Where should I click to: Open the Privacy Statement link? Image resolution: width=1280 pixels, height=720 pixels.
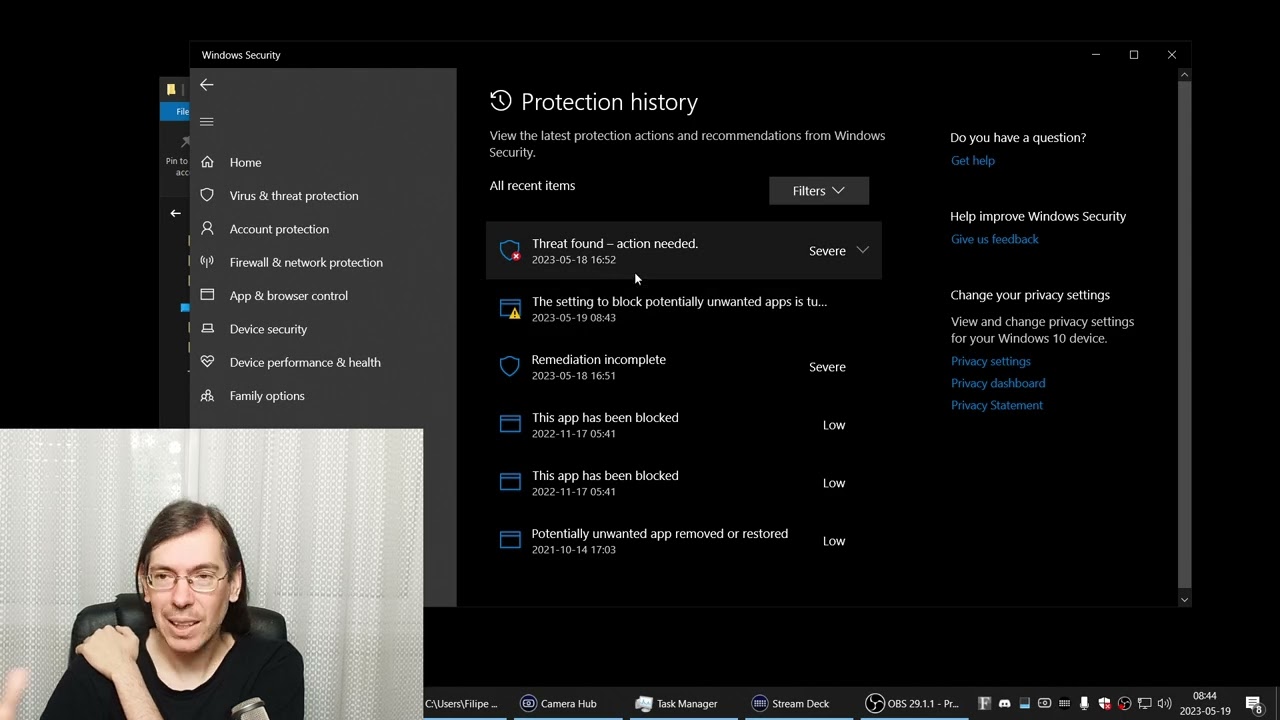(997, 405)
